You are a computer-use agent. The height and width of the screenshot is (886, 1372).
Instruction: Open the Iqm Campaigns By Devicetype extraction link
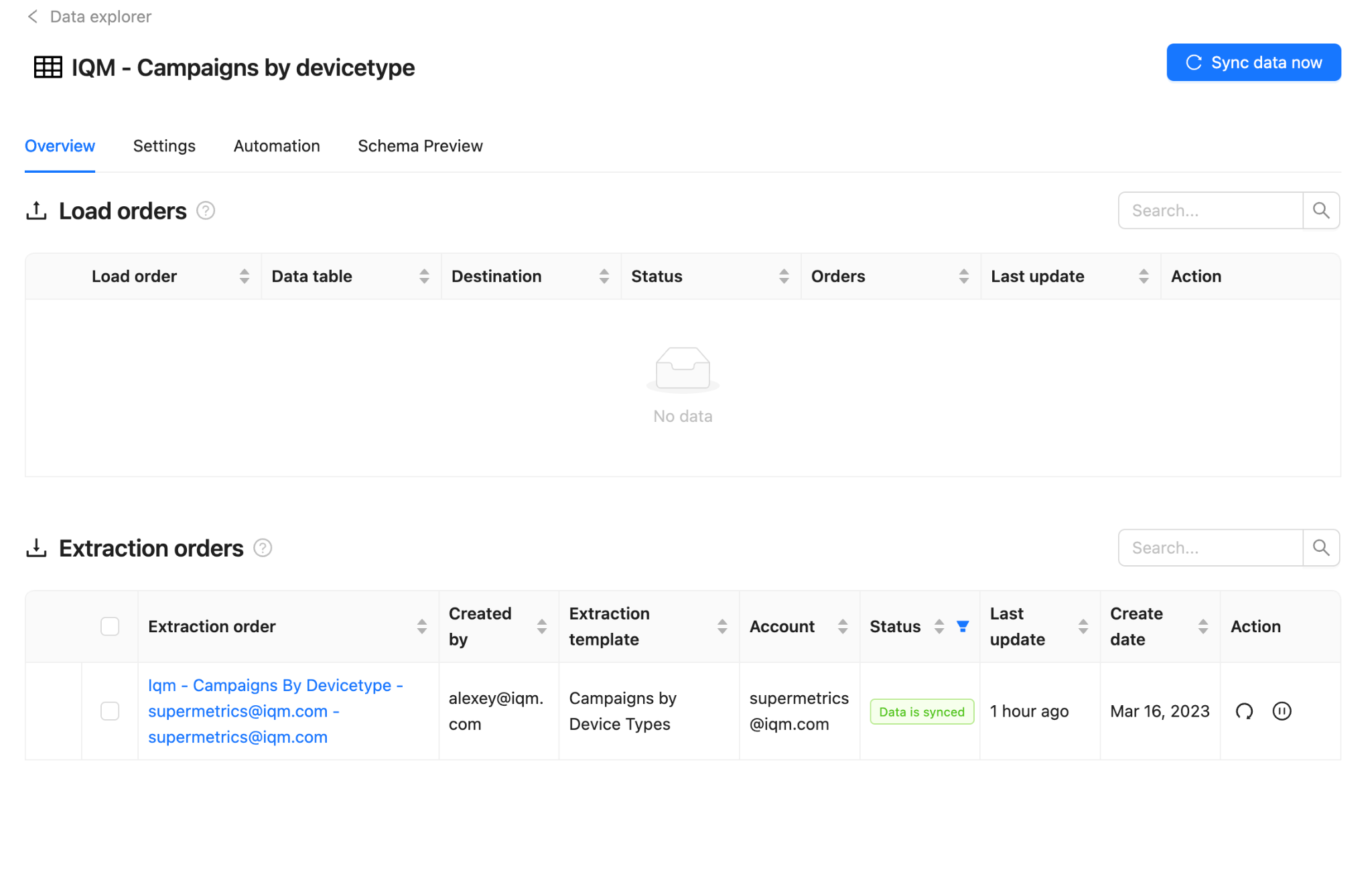tap(275, 711)
